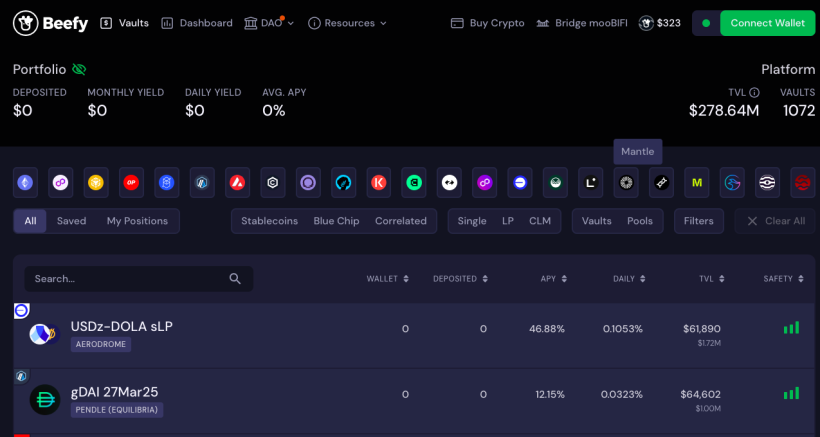The height and width of the screenshot is (437, 820).
Task: Select the Arbitrum chain filter icon
Action: [x=202, y=182]
